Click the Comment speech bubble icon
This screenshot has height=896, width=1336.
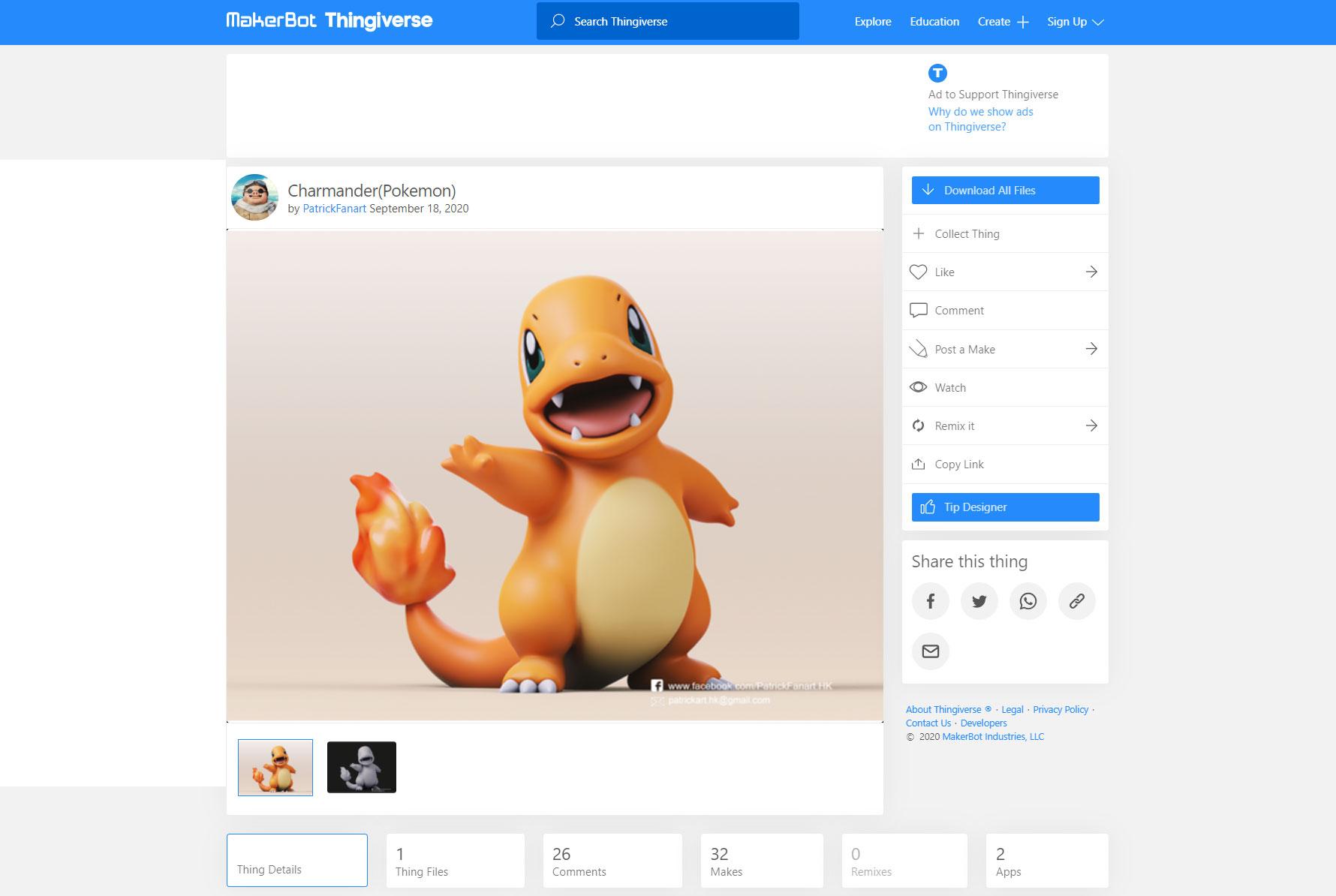click(918, 311)
